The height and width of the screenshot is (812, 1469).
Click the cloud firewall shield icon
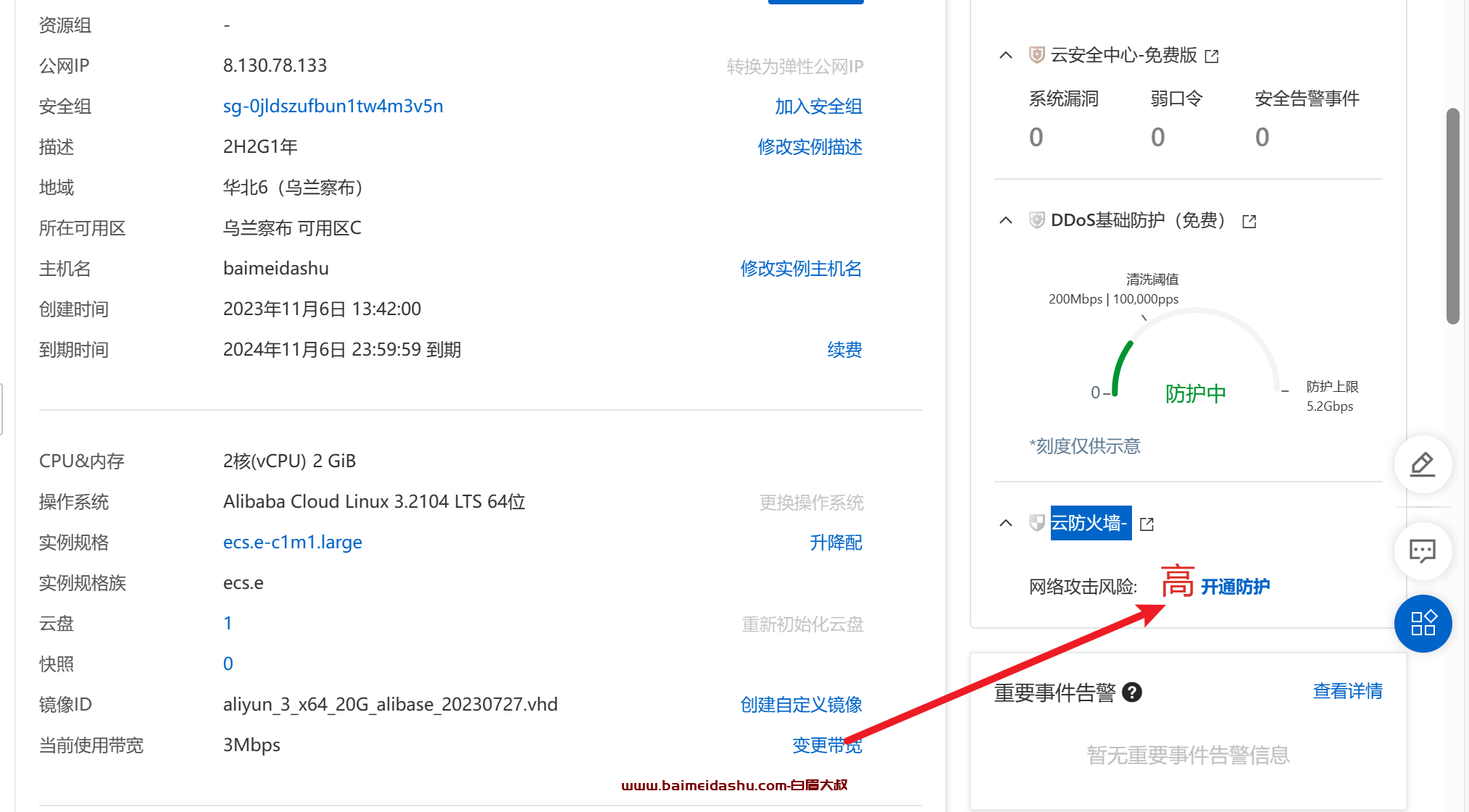pos(1036,523)
